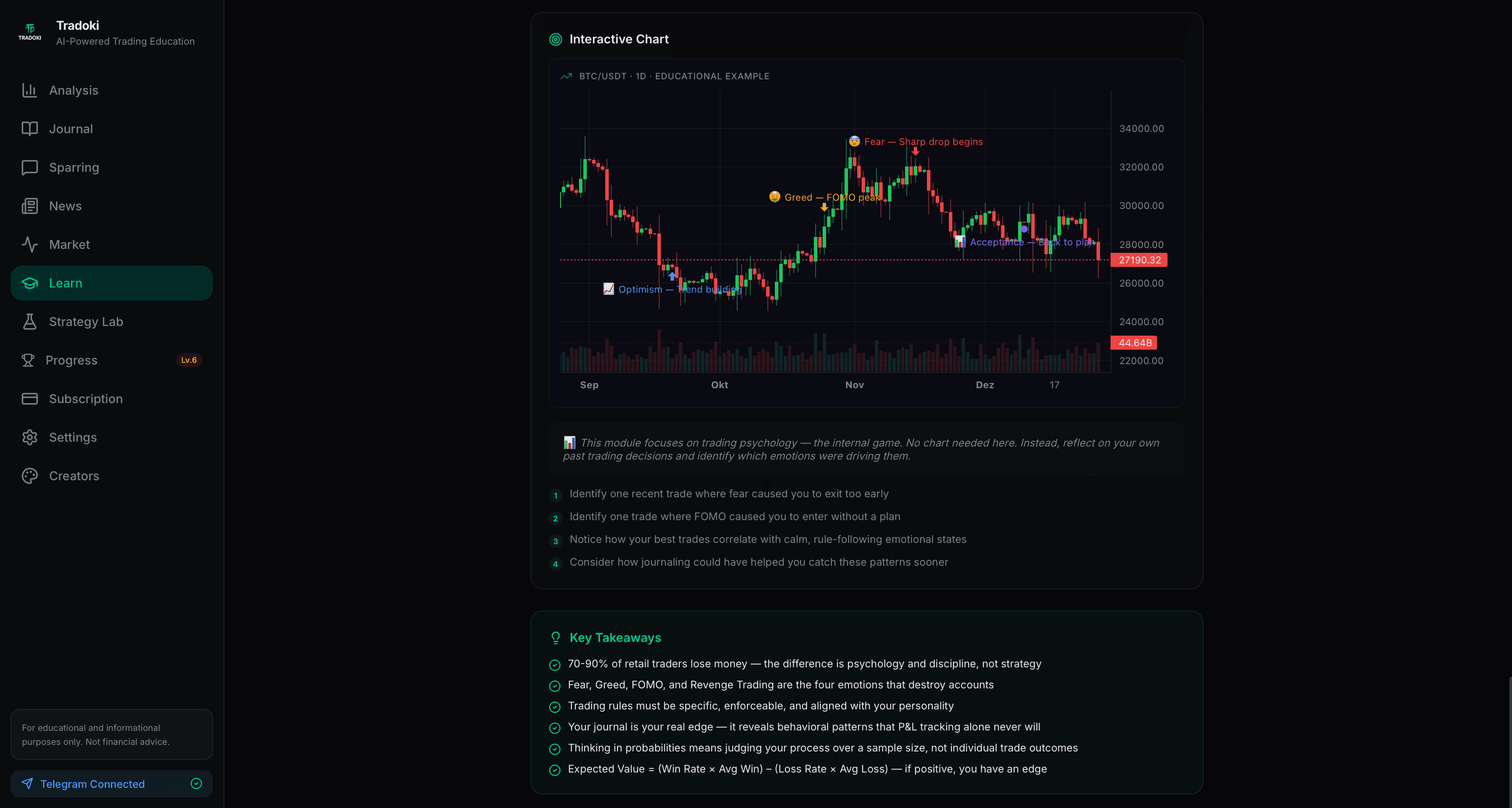Select the Creators palette icon

click(x=30, y=476)
